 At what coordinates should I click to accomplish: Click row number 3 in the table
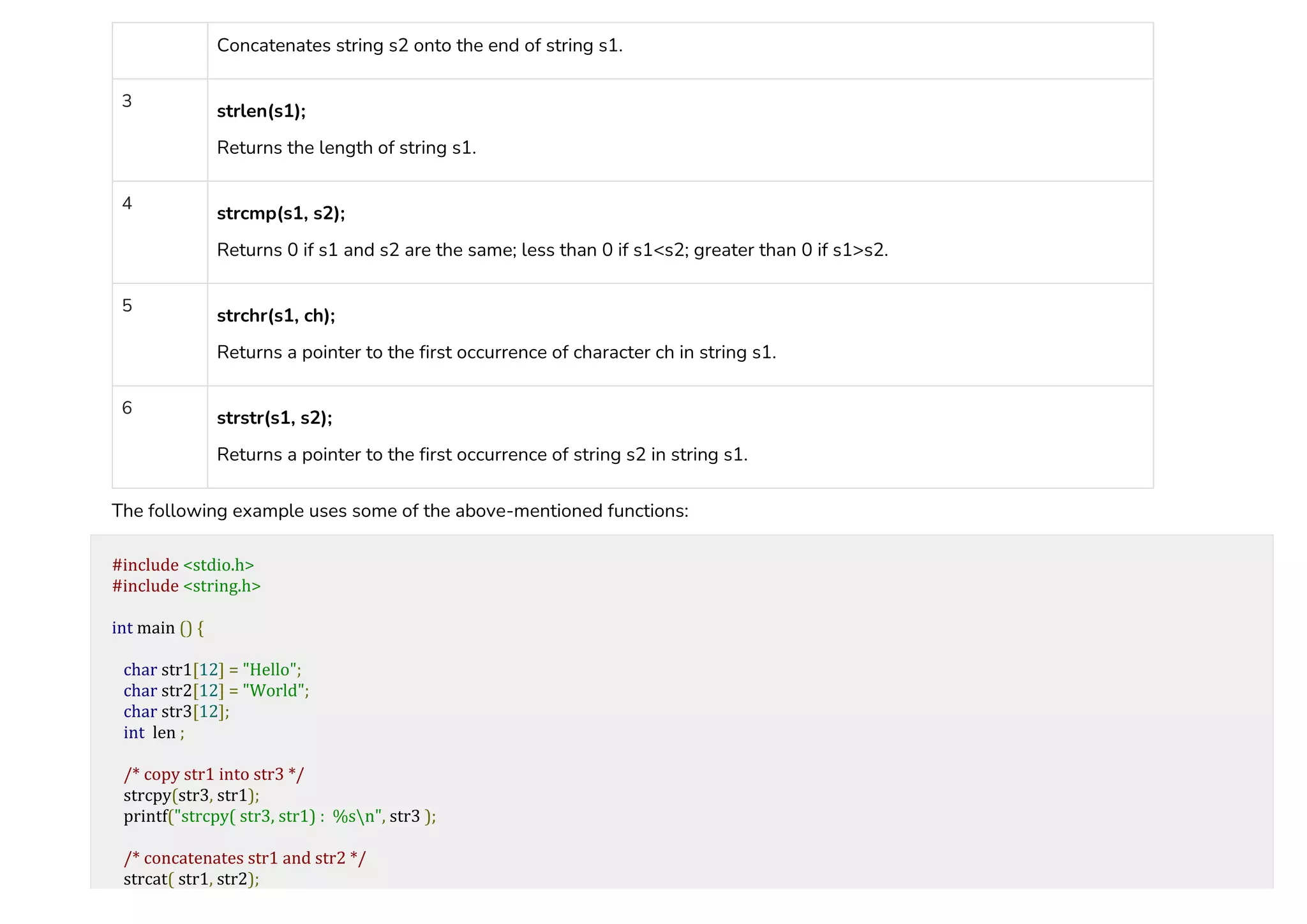coord(127,101)
